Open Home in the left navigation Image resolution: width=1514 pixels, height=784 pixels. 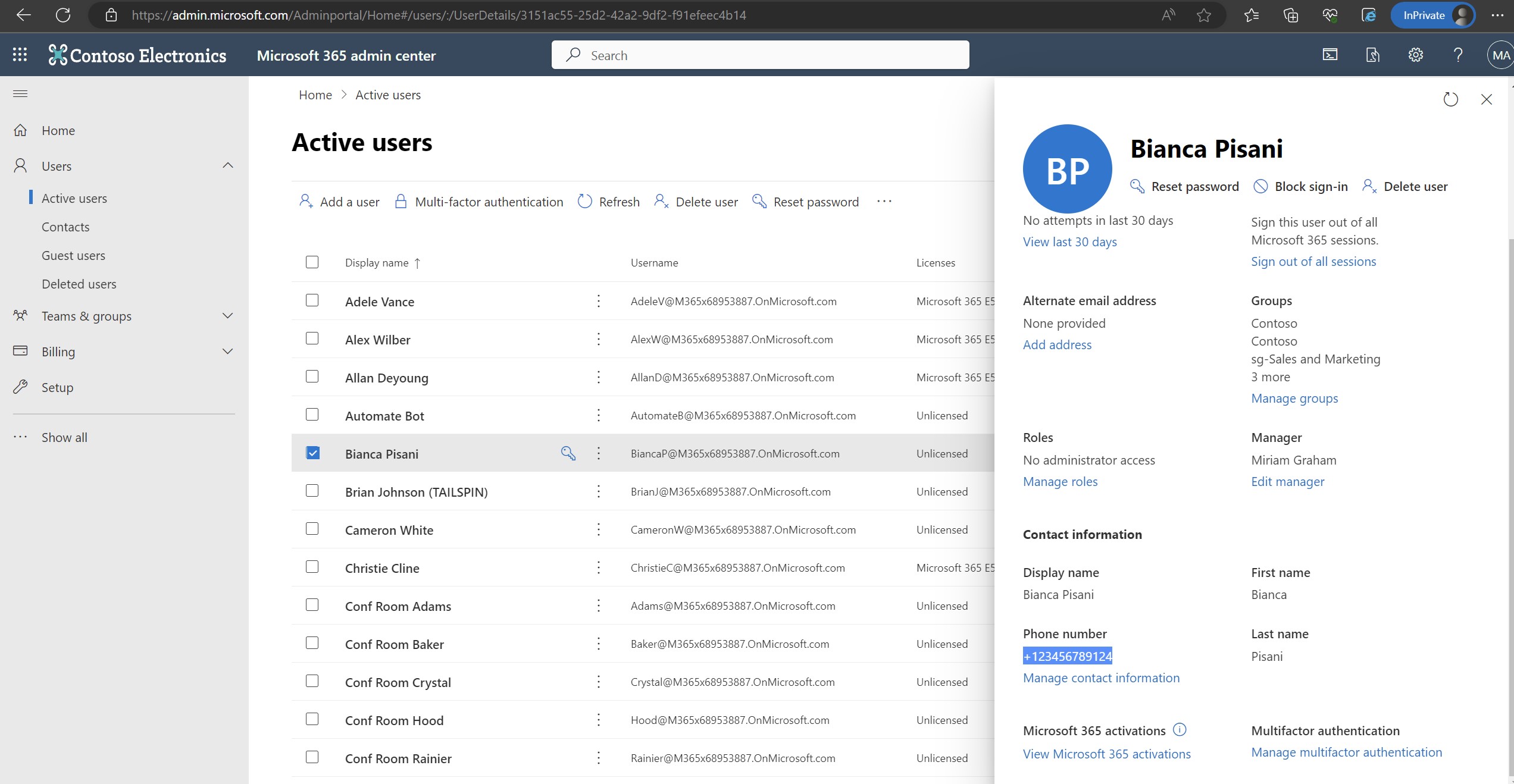coord(58,130)
